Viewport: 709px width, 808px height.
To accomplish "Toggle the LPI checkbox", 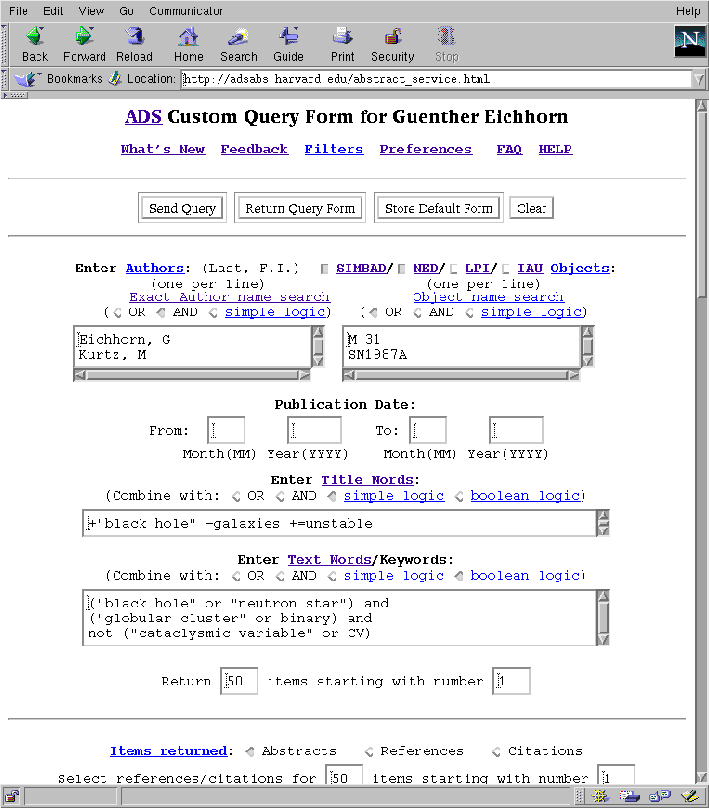I will click(x=453, y=268).
